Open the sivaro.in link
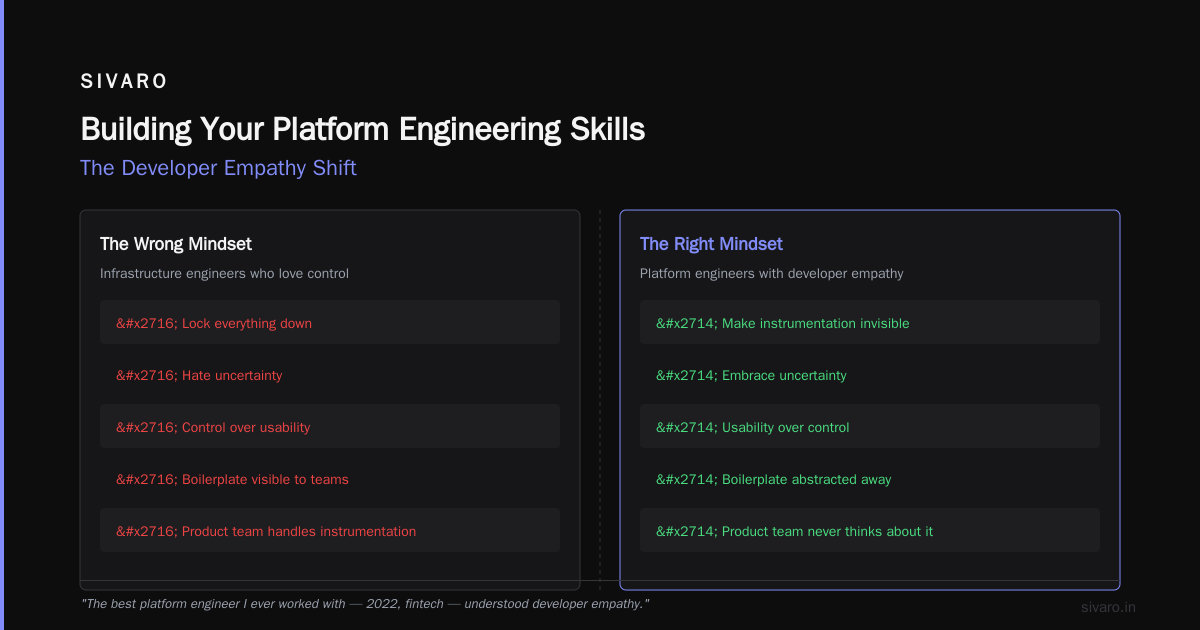The width and height of the screenshot is (1200, 630). click(1108, 607)
